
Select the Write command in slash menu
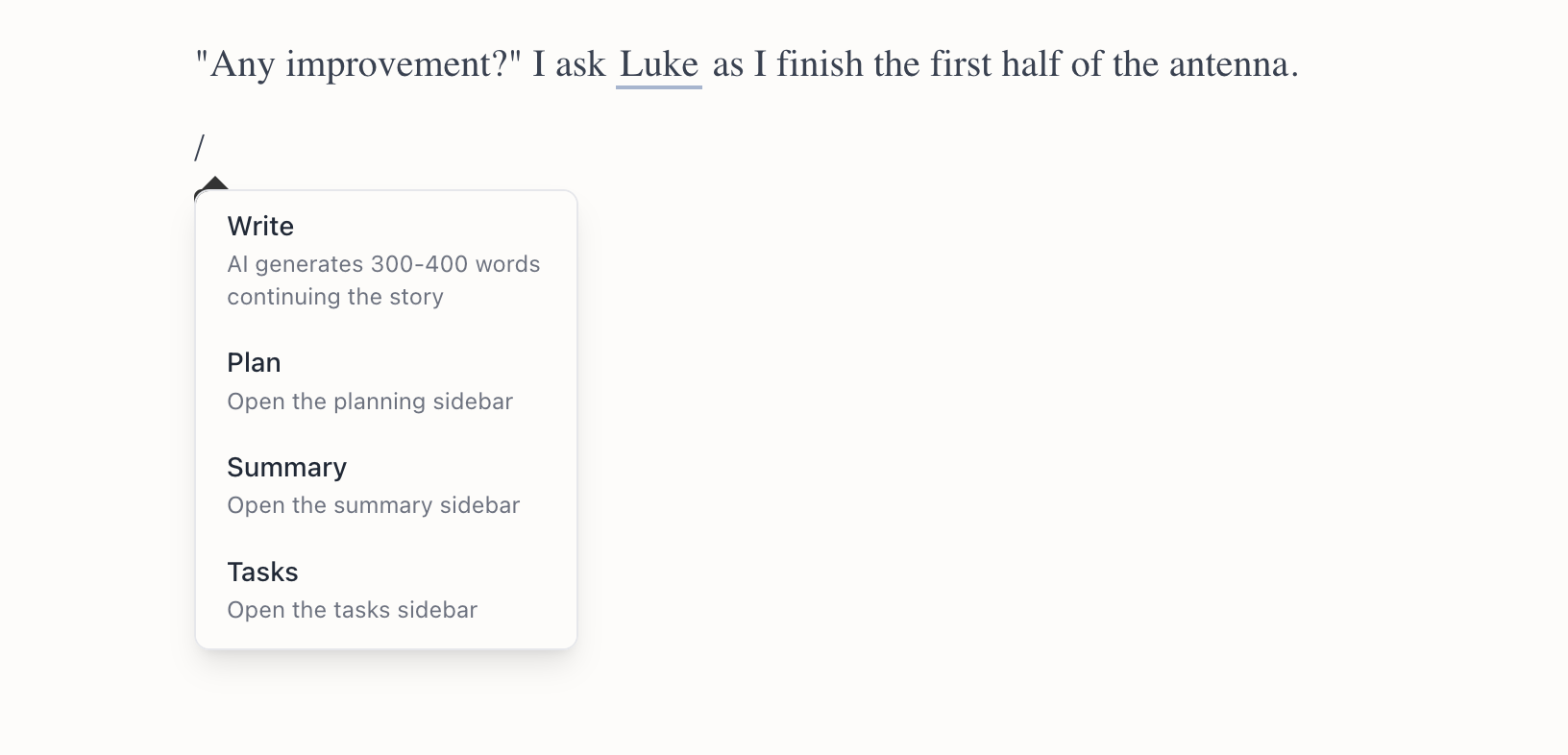(260, 227)
